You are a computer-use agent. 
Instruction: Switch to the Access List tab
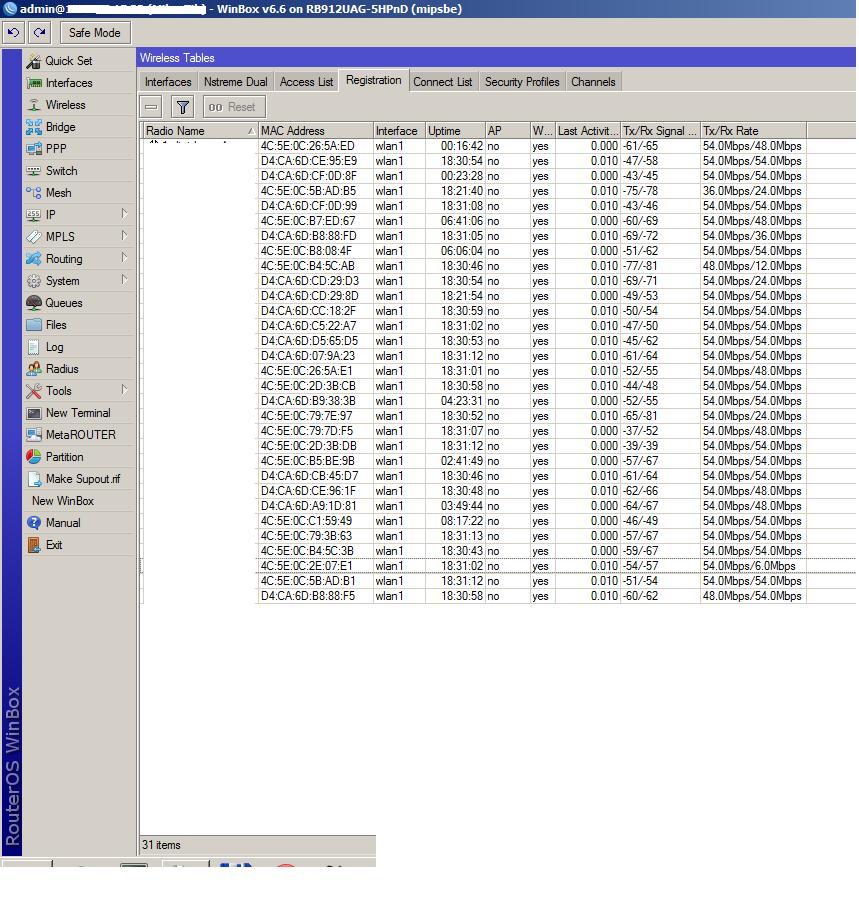pyautogui.click(x=306, y=82)
